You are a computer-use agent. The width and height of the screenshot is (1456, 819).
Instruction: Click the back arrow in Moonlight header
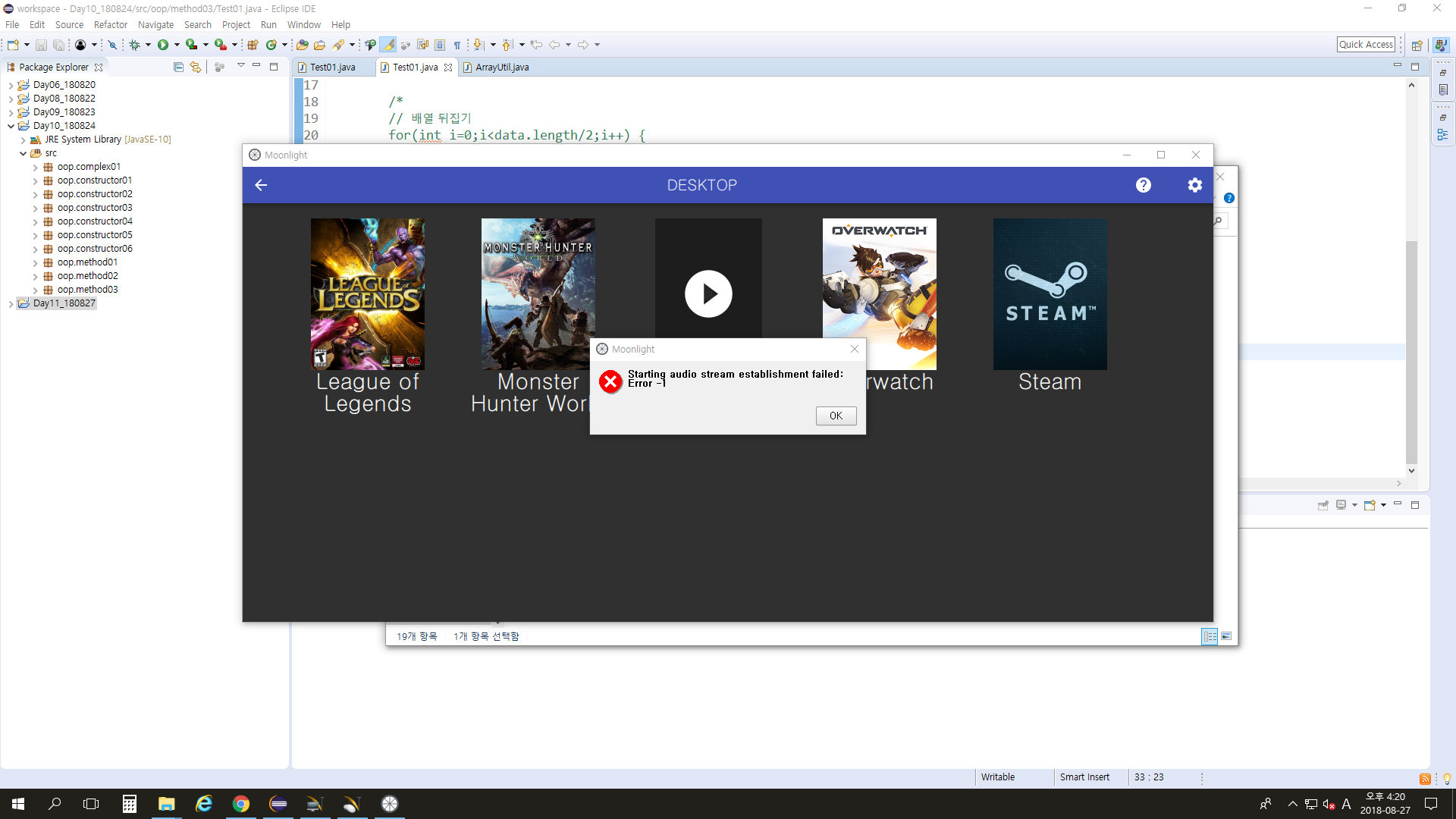[261, 185]
